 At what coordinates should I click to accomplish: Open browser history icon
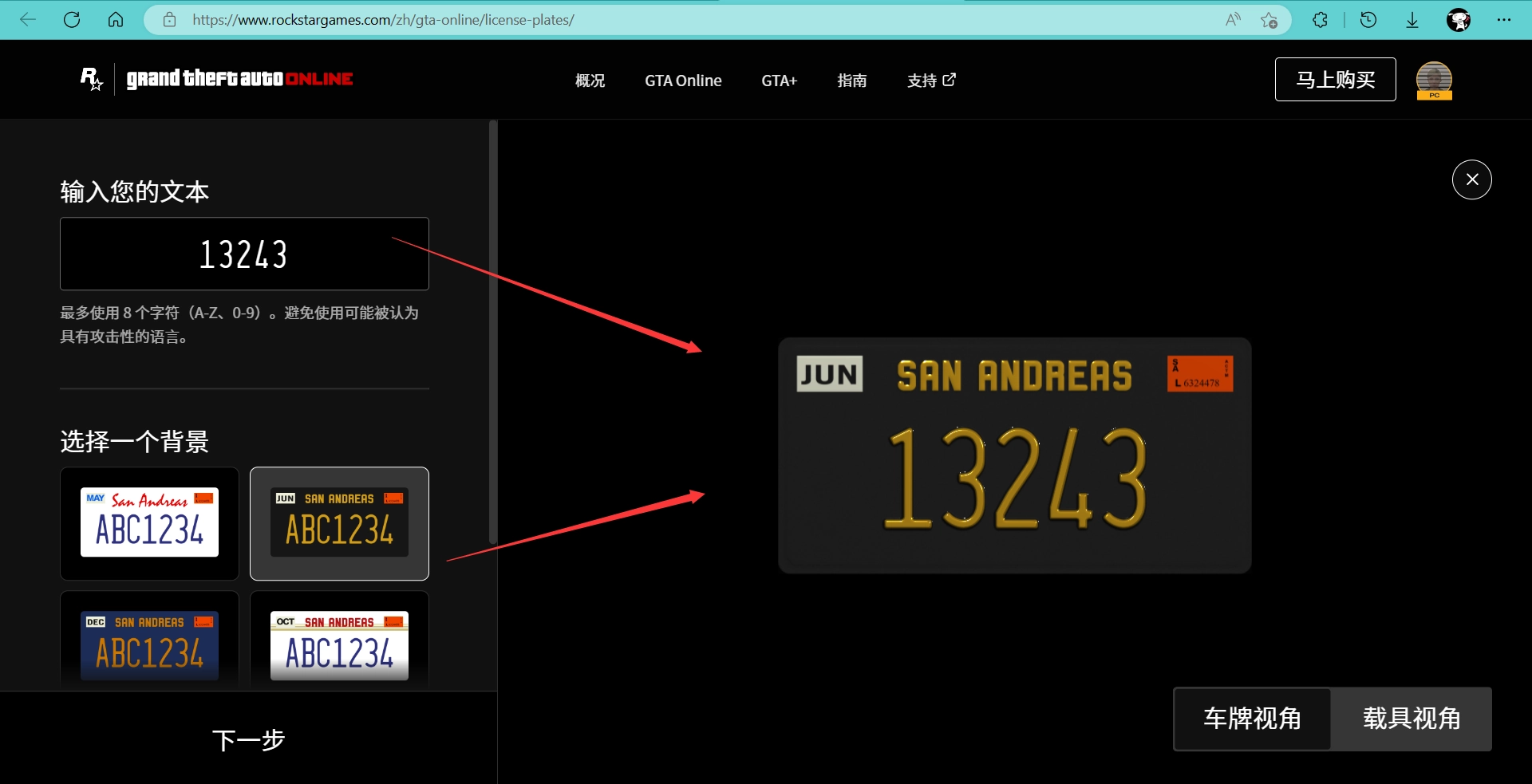tap(1368, 20)
